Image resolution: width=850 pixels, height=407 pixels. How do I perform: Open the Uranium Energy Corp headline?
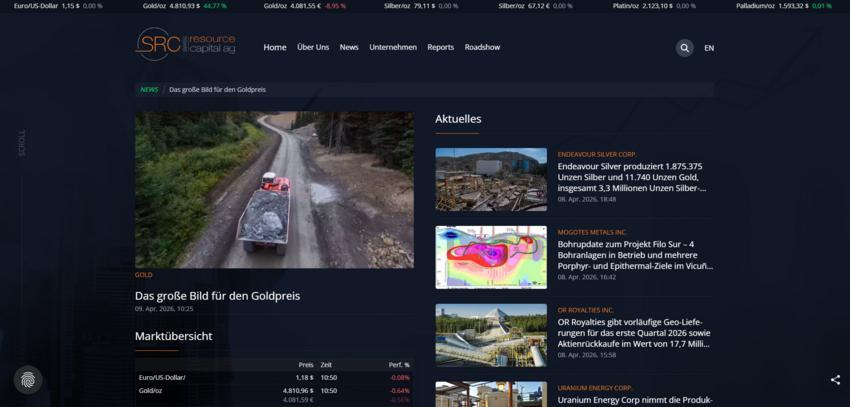point(634,401)
